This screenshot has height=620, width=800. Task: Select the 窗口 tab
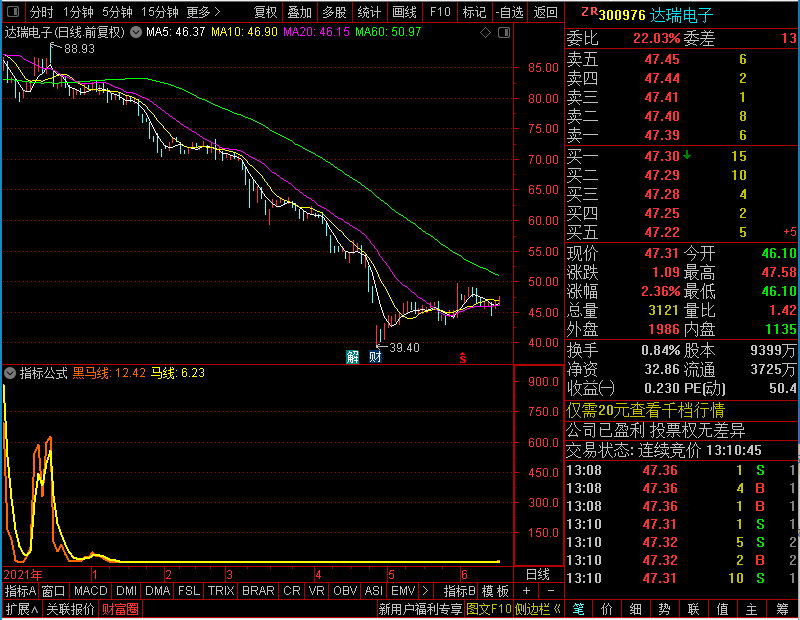coord(54,591)
